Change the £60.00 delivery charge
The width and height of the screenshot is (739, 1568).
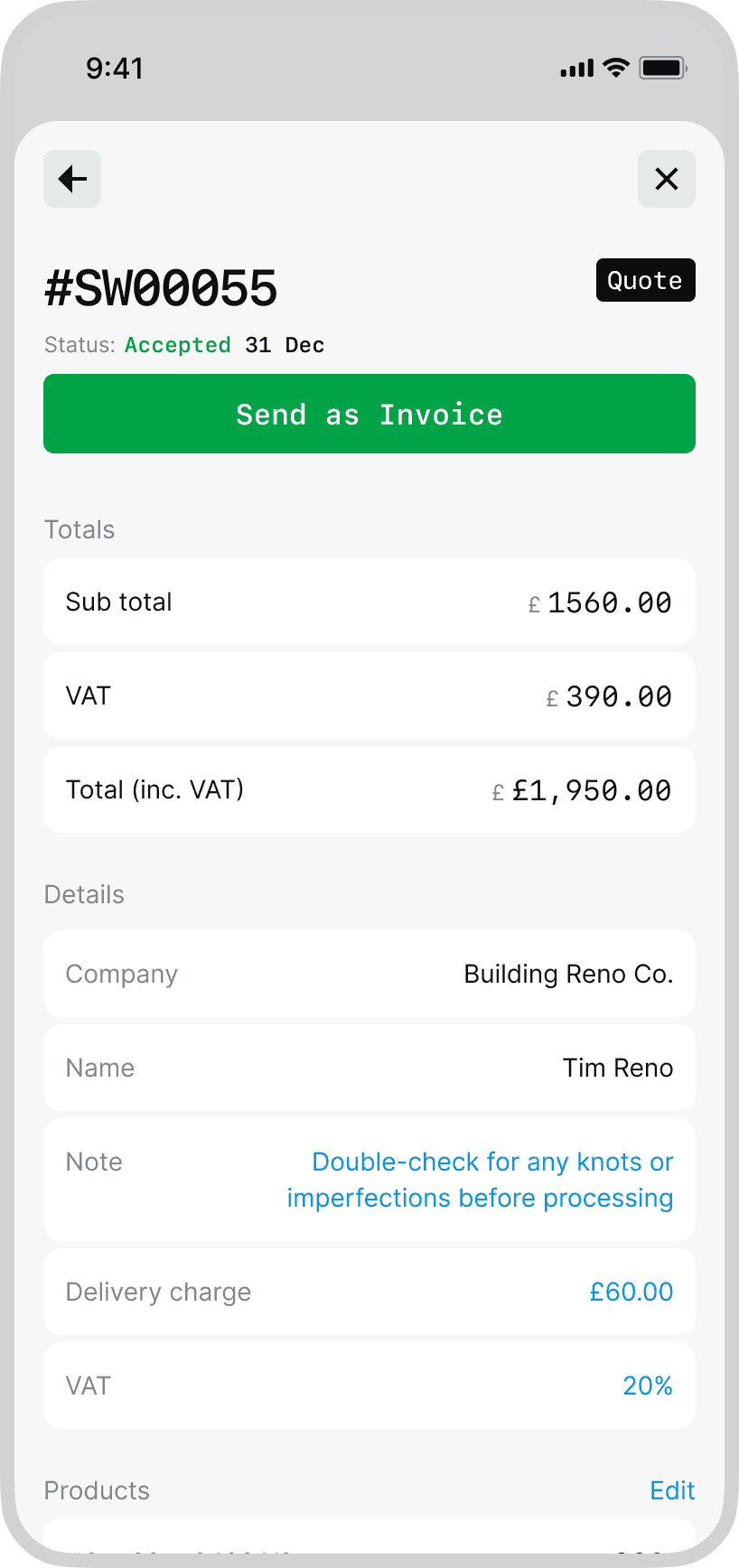pos(631,1292)
